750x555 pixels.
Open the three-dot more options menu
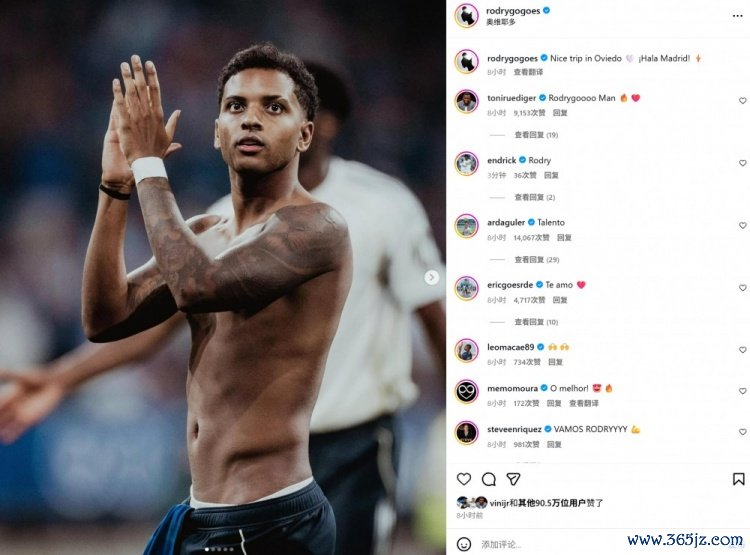pyautogui.click(x=737, y=16)
